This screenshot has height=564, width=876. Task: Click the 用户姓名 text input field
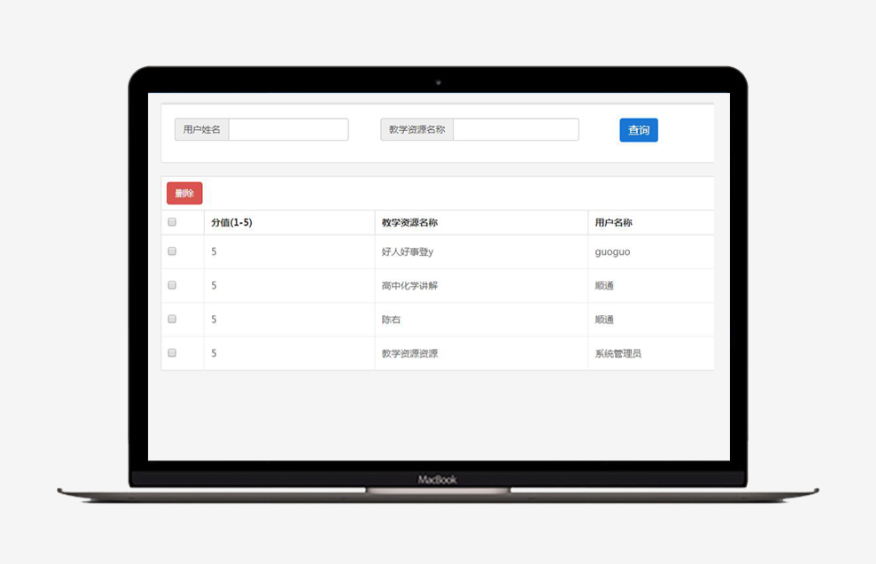point(288,130)
